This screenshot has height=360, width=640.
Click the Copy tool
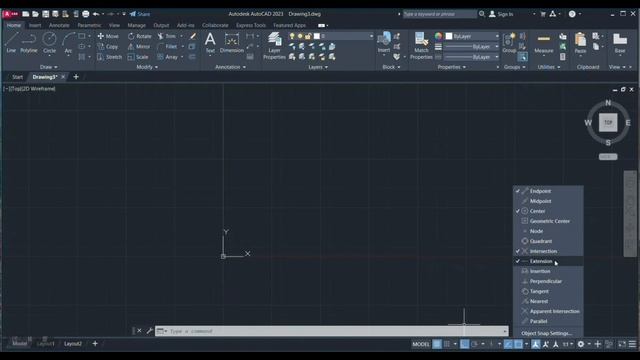[x=108, y=47]
